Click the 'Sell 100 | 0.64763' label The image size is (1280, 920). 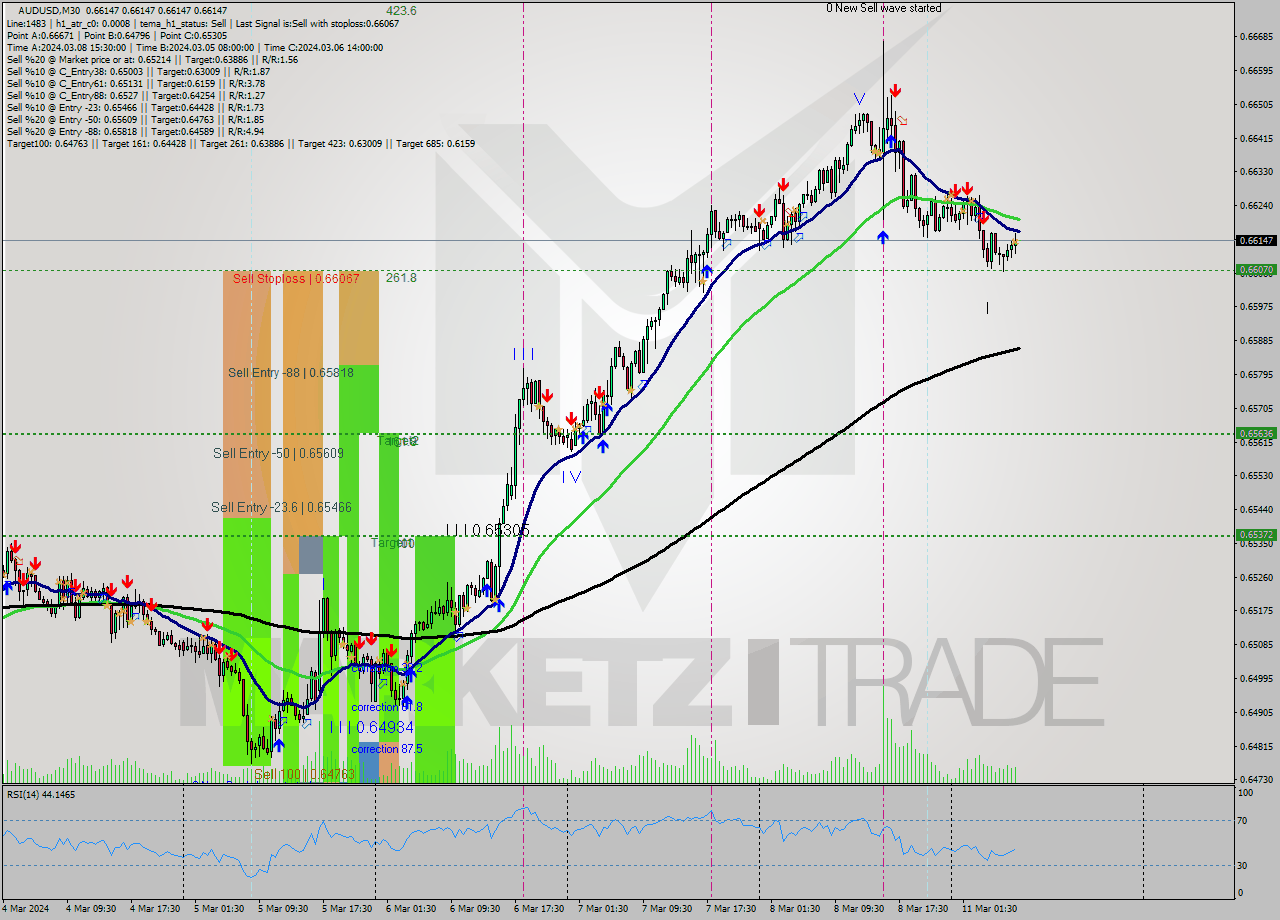[x=304, y=774]
